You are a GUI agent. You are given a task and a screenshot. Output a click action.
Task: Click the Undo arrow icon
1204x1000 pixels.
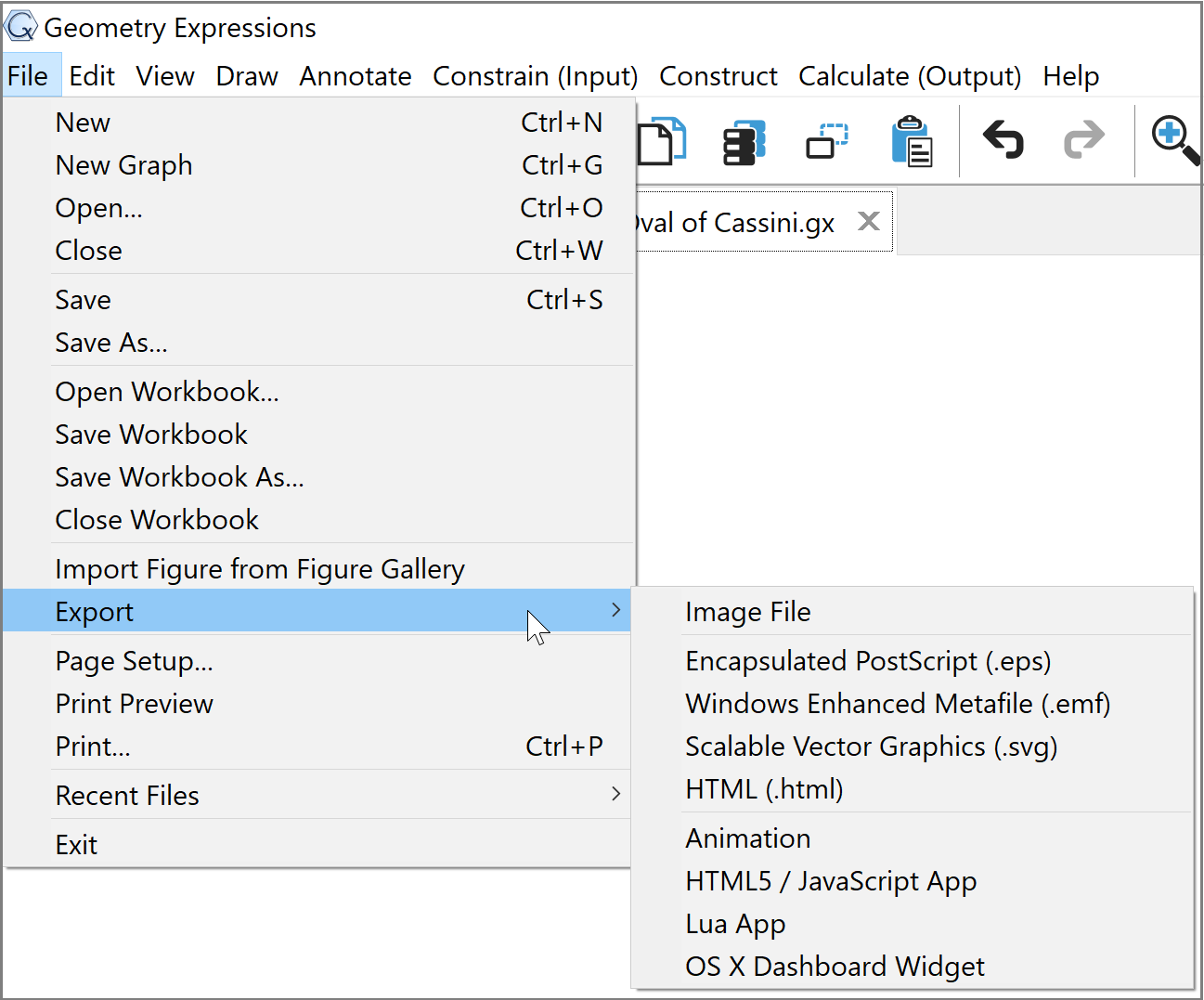pos(1003,141)
